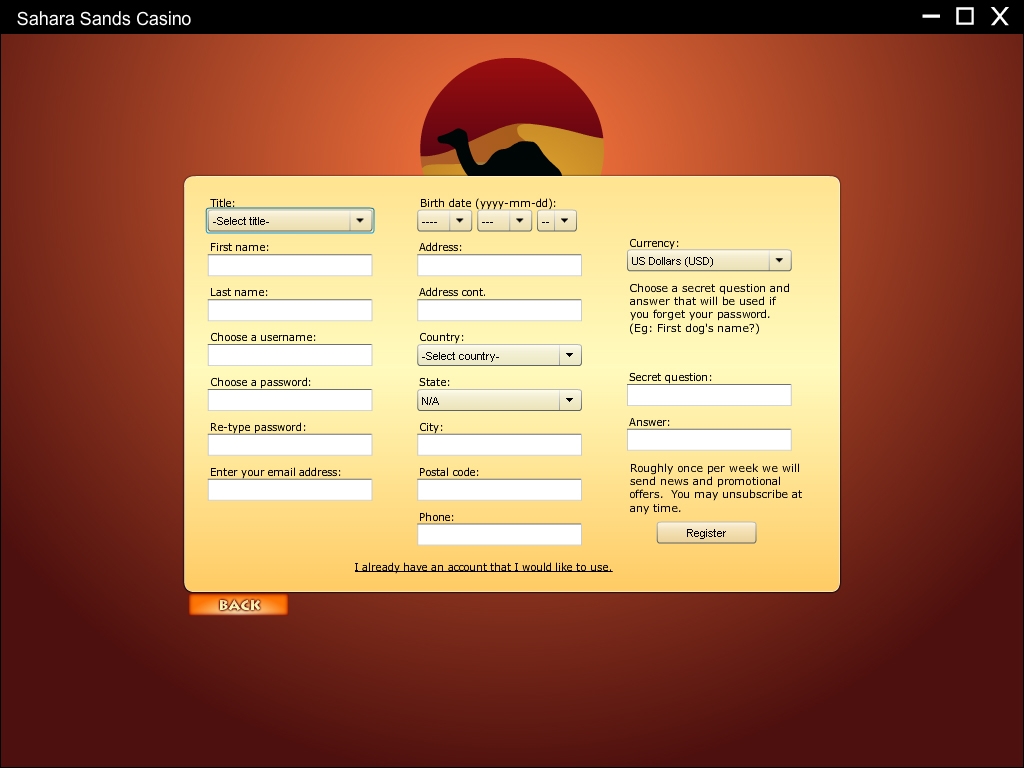Click the Re-type password field
Viewport: 1024px width, 768px height.
coord(290,445)
